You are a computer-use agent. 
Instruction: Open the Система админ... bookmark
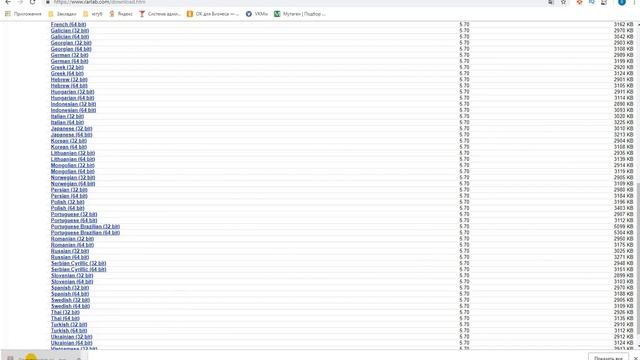[x=160, y=14]
